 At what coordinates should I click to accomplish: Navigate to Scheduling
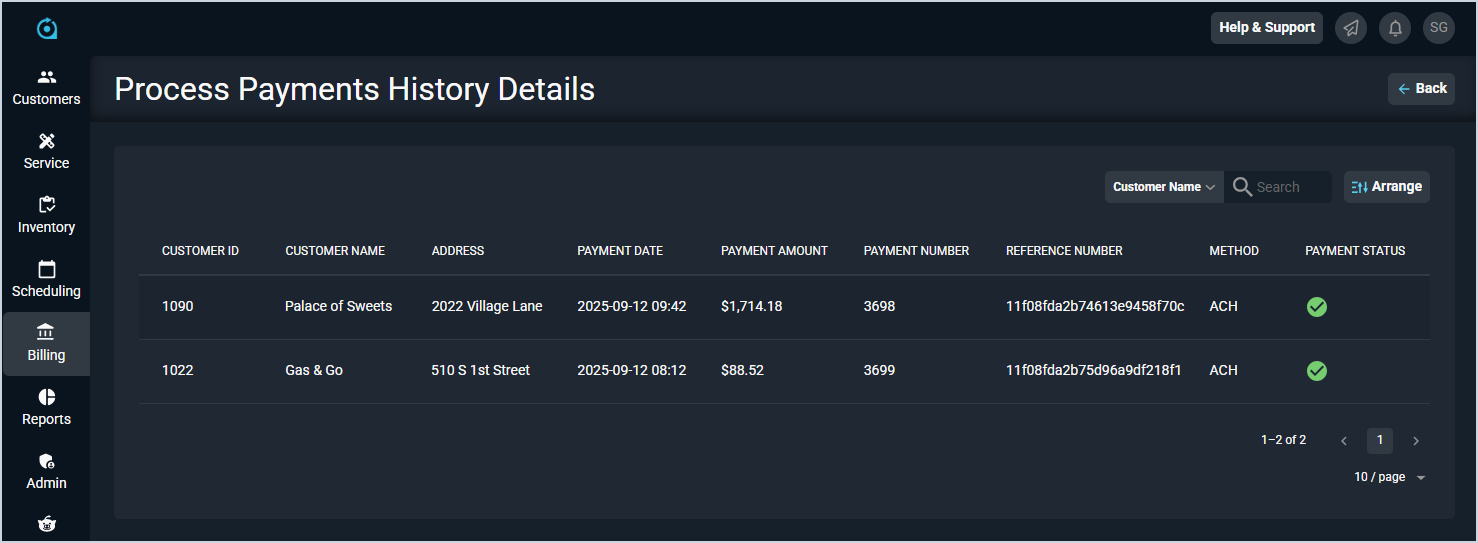pos(46,279)
